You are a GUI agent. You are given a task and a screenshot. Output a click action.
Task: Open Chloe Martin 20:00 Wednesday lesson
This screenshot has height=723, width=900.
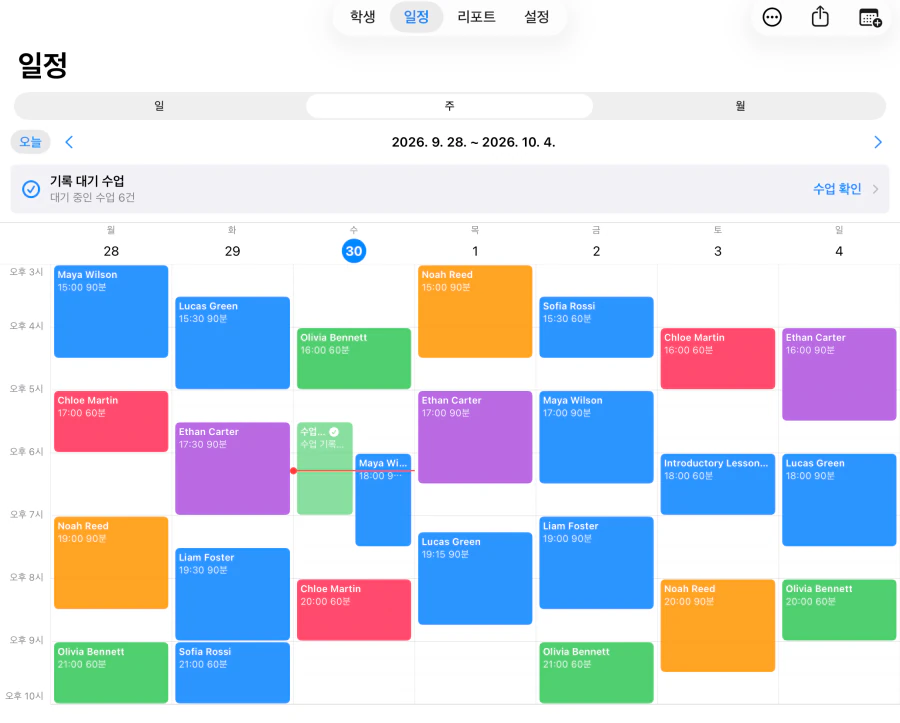pyautogui.click(x=354, y=610)
